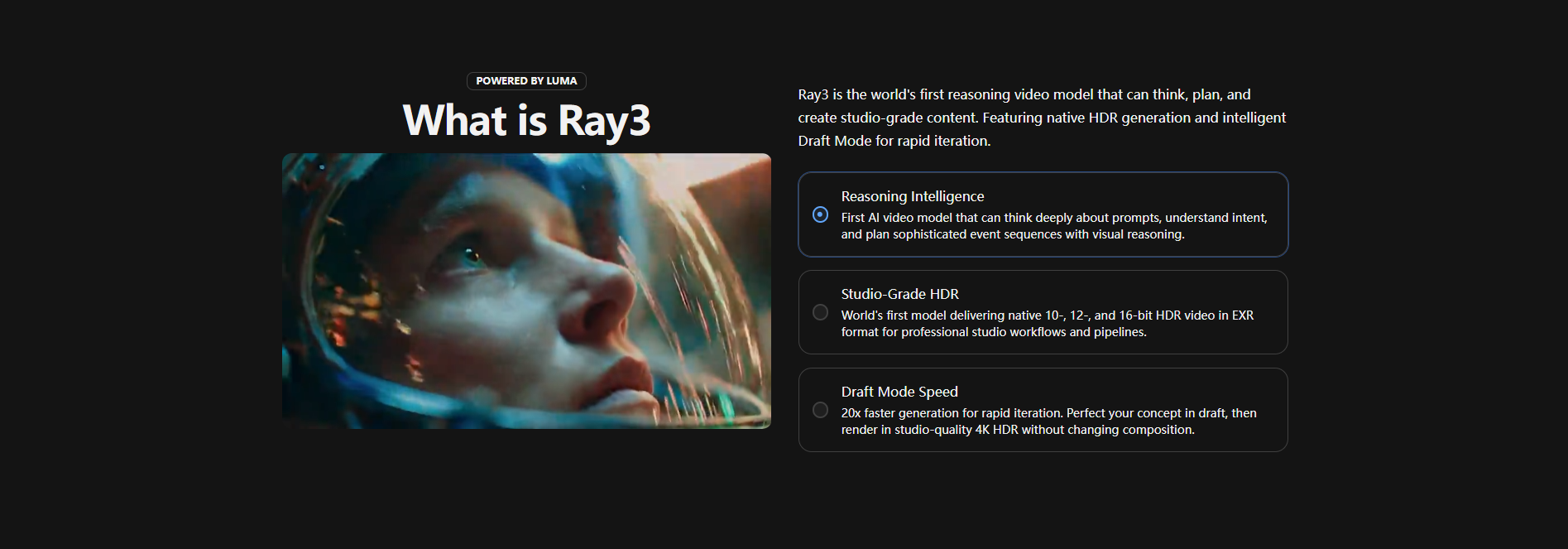The width and height of the screenshot is (1568, 549).
Task: Click the POWERED BY LUMA badge
Action: click(526, 81)
